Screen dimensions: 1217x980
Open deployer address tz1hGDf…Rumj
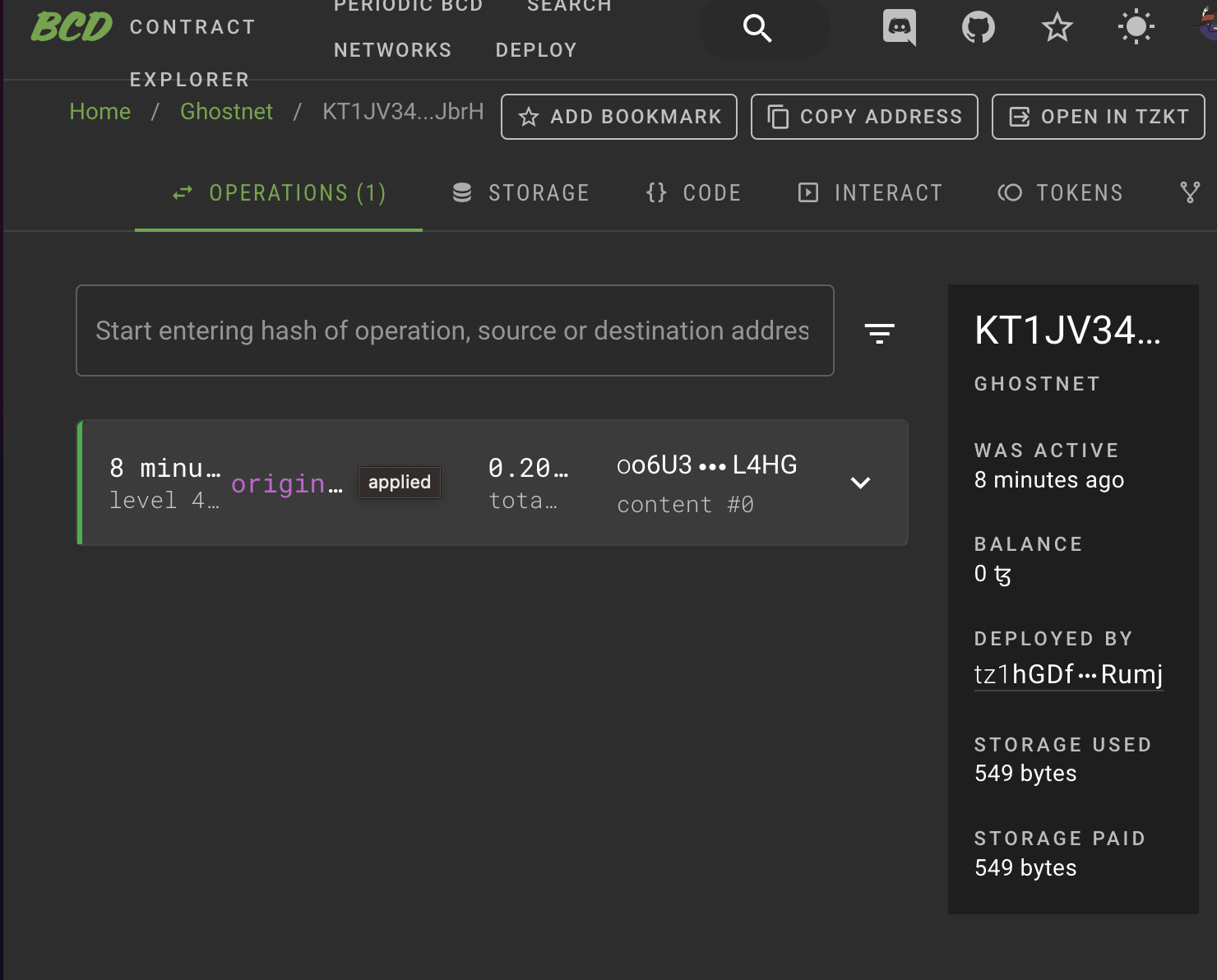click(1068, 674)
